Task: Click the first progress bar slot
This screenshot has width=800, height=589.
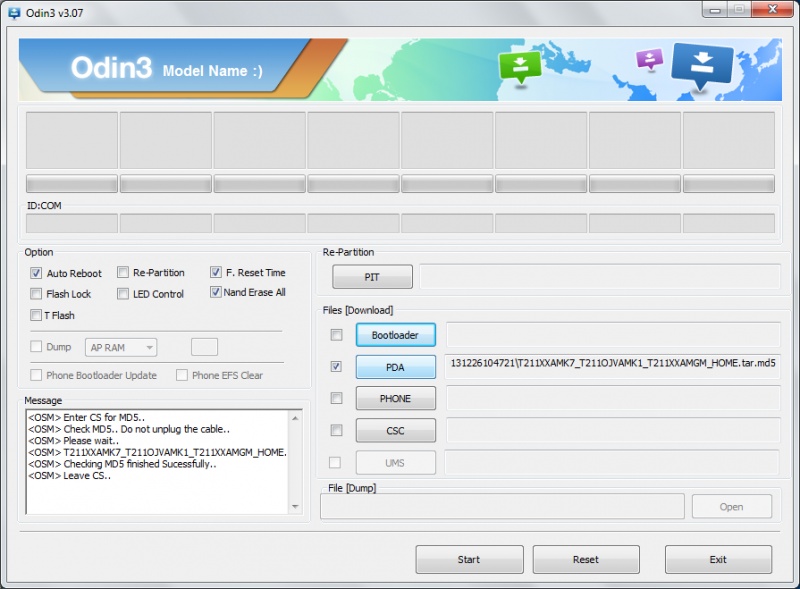Action: [x=72, y=184]
